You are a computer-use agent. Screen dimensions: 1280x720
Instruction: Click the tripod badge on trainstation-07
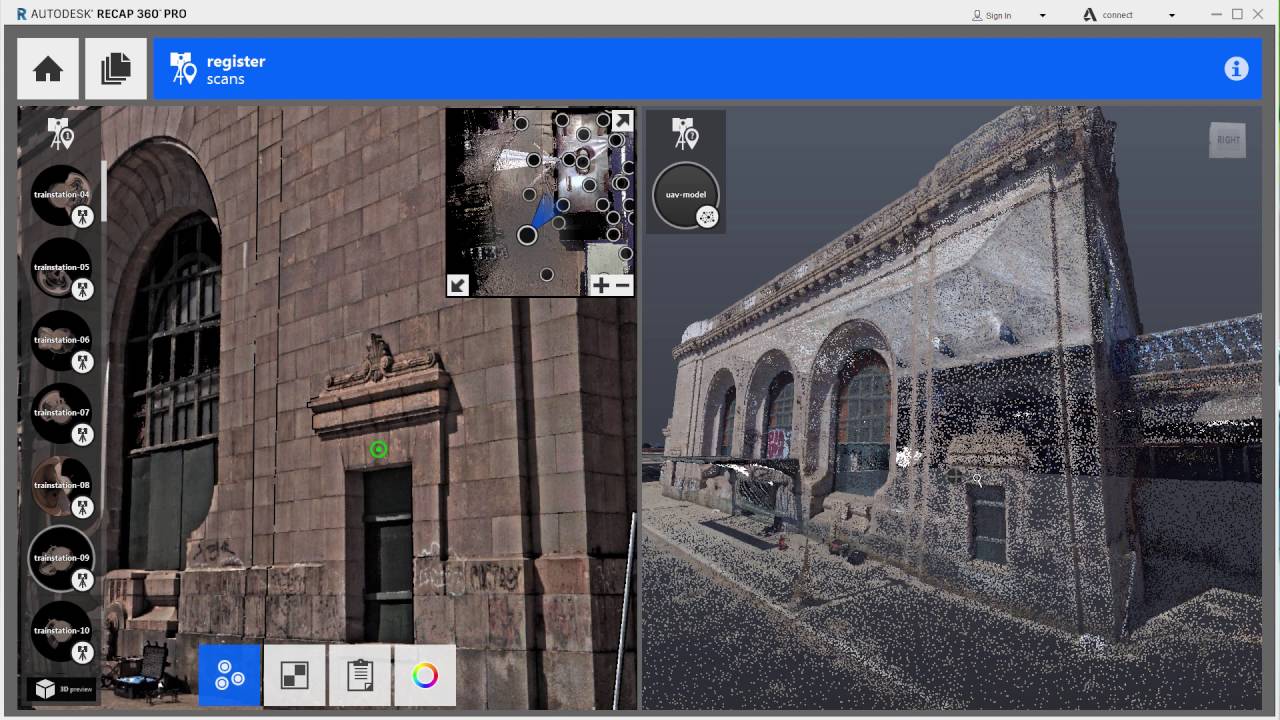[x=83, y=434]
